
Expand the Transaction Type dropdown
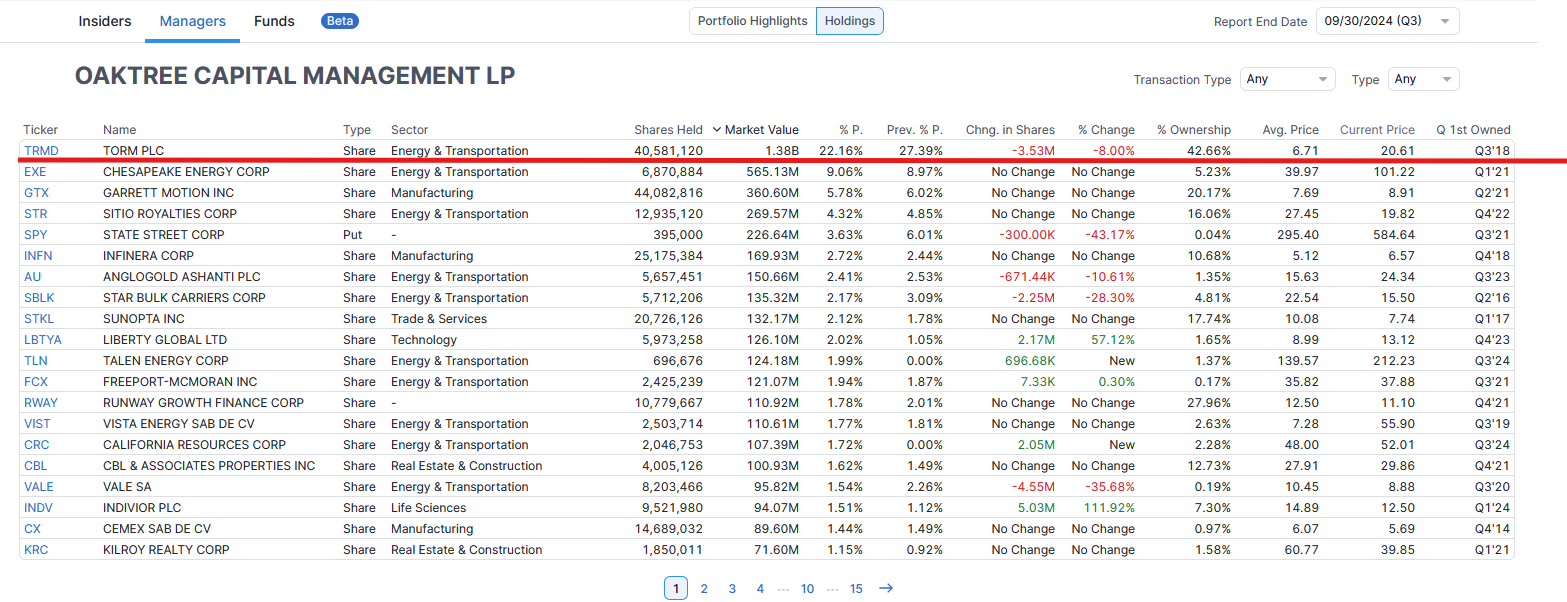[1287, 79]
